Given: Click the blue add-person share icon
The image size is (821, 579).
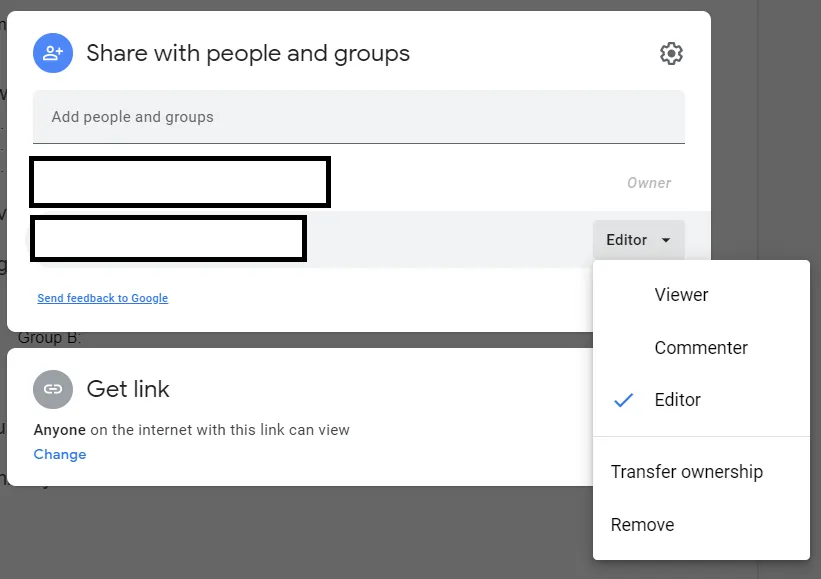Looking at the screenshot, I should coord(53,53).
